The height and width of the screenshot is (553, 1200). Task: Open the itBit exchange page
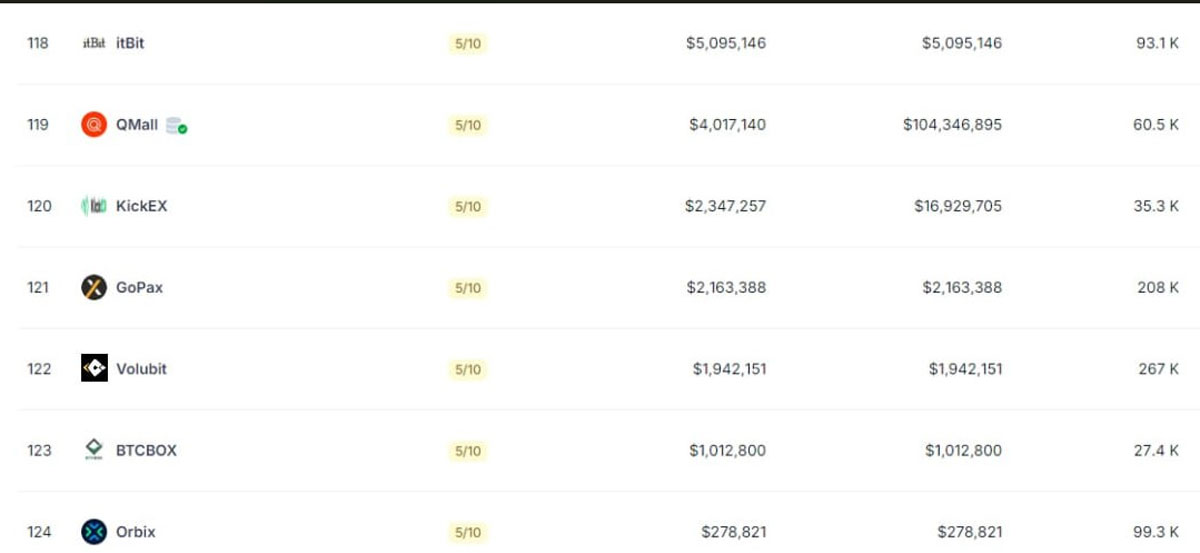130,44
